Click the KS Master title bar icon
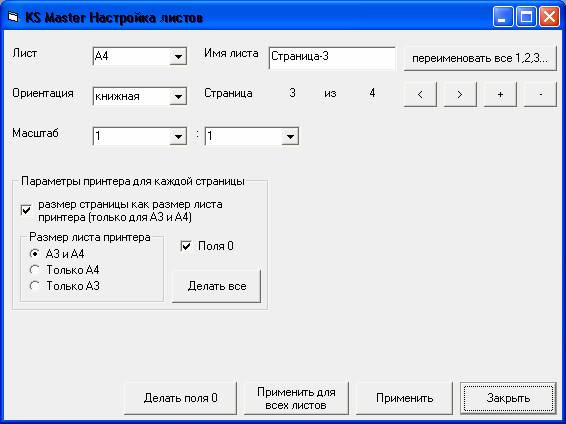Image resolution: width=566 pixels, height=424 pixels. pyautogui.click(x=13, y=17)
